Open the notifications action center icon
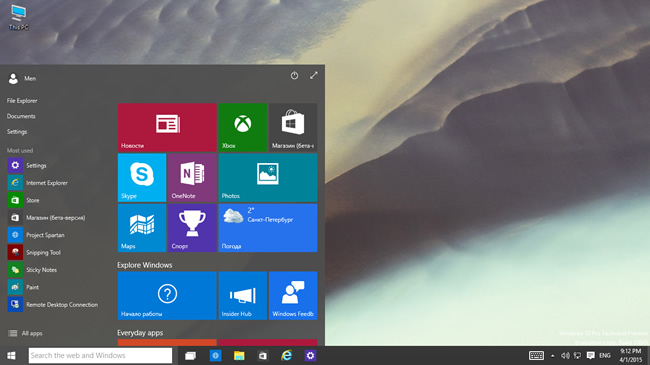650x365 pixels. pos(591,355)
